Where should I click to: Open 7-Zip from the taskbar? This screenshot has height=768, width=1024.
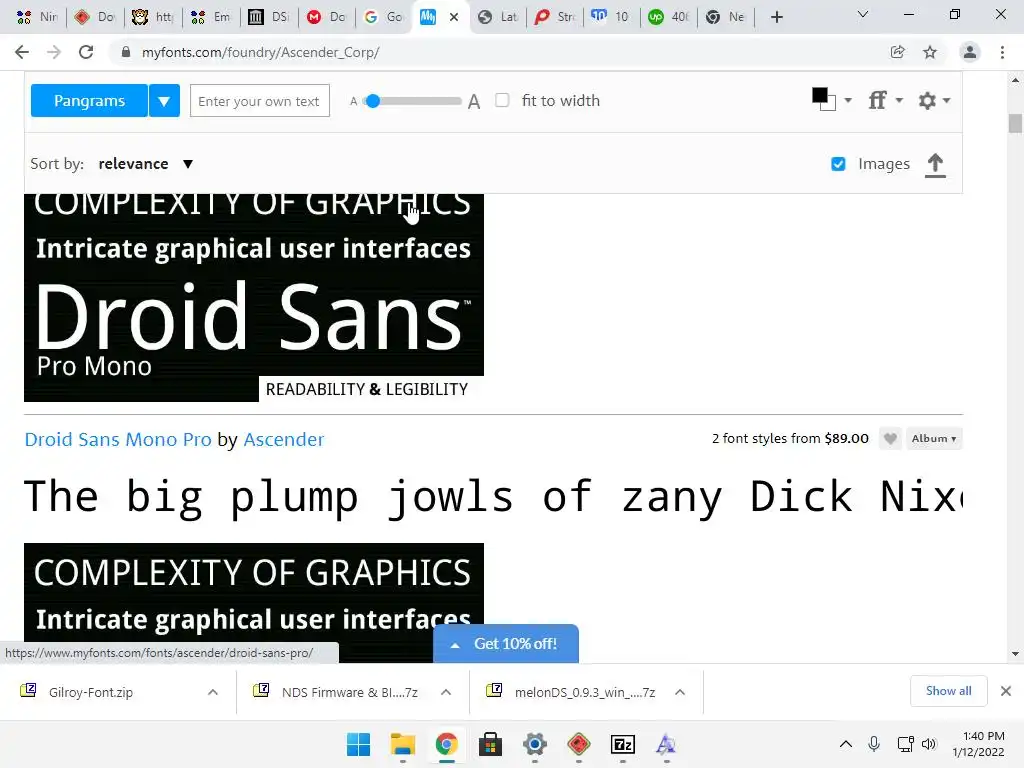[x=622, y=744]
